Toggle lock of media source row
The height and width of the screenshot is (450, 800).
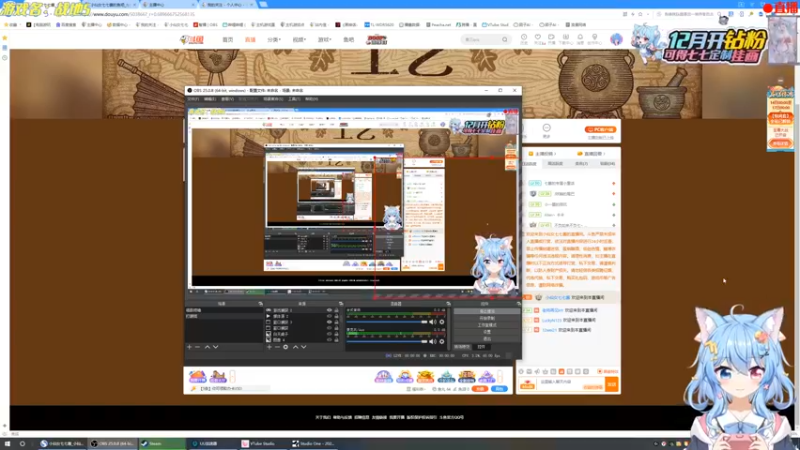336,316
